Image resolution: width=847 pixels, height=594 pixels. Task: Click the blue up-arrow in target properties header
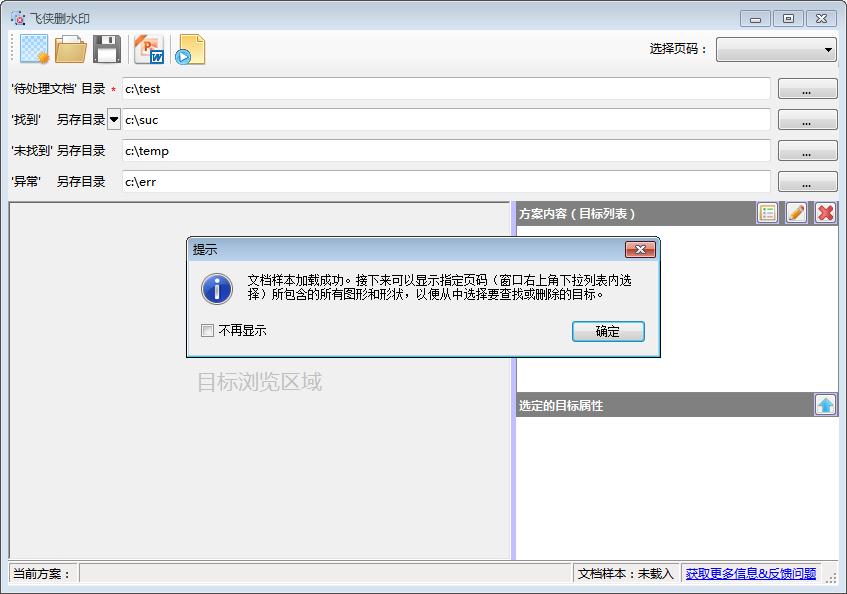(825, 405)
